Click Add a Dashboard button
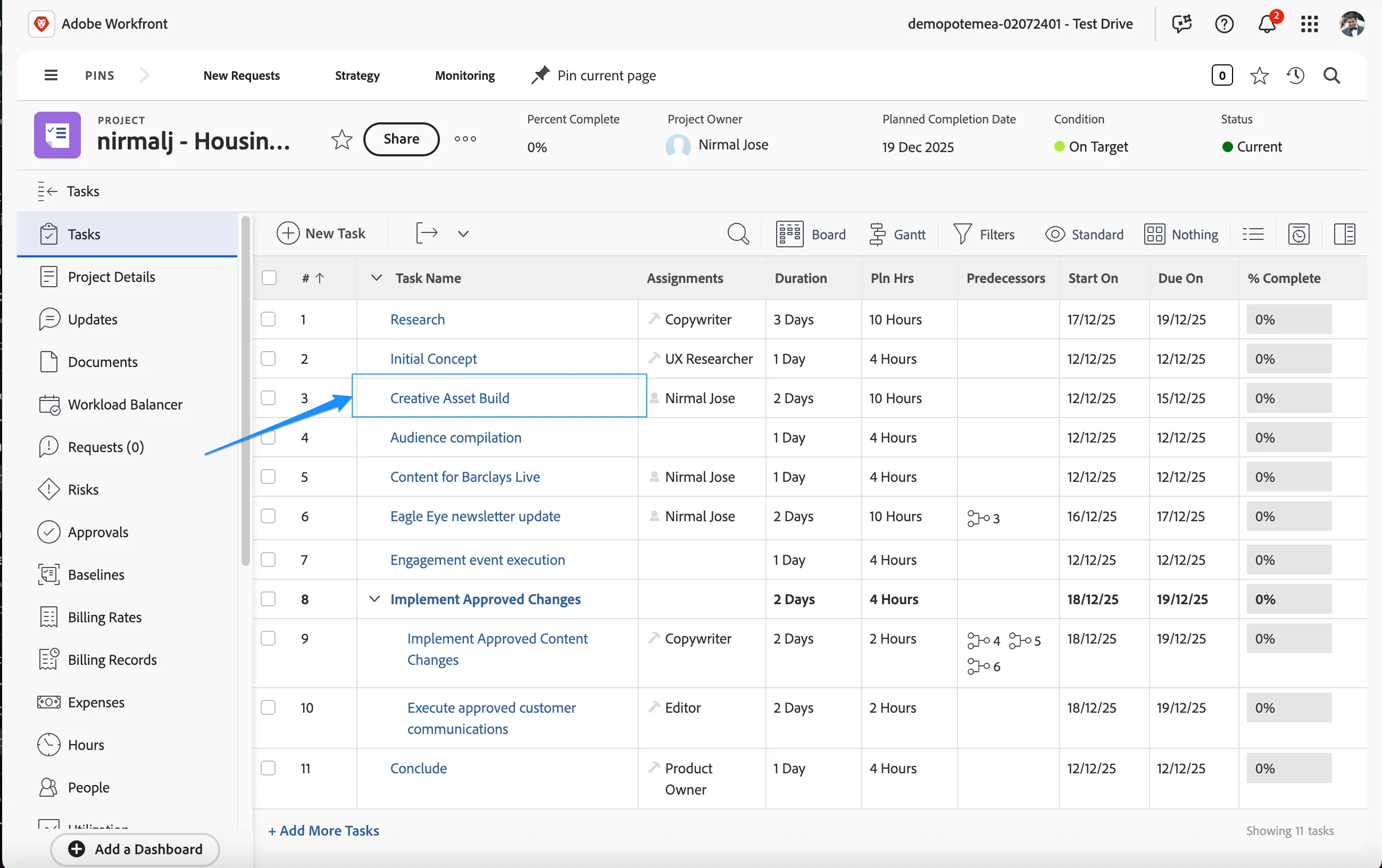 [x=136, y=849]
